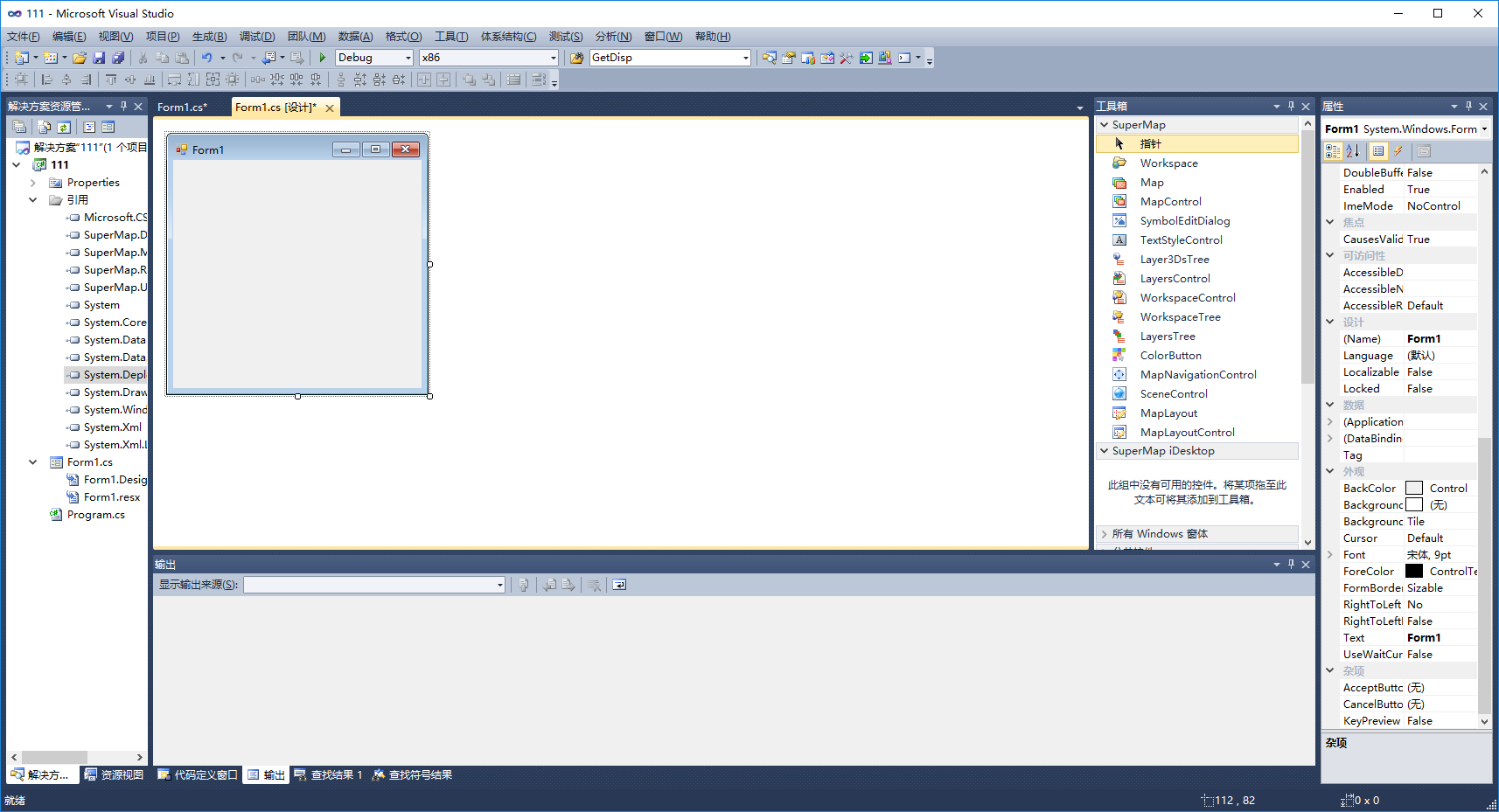The image size is (1499, 812).
Task: Click the BackColor swatch in Properties
Action: pos(1414,489)
